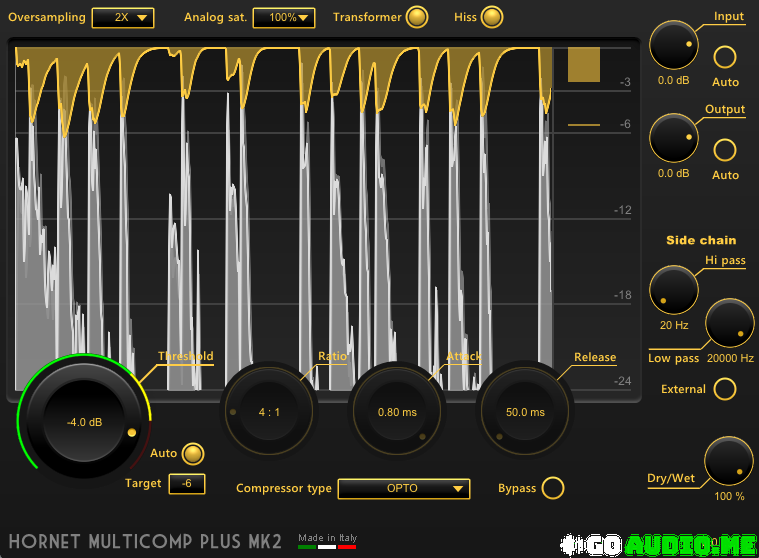This screenshot has height=558, width=759.
Task: Toggle the Hiss switch
Action: (492, 17)
